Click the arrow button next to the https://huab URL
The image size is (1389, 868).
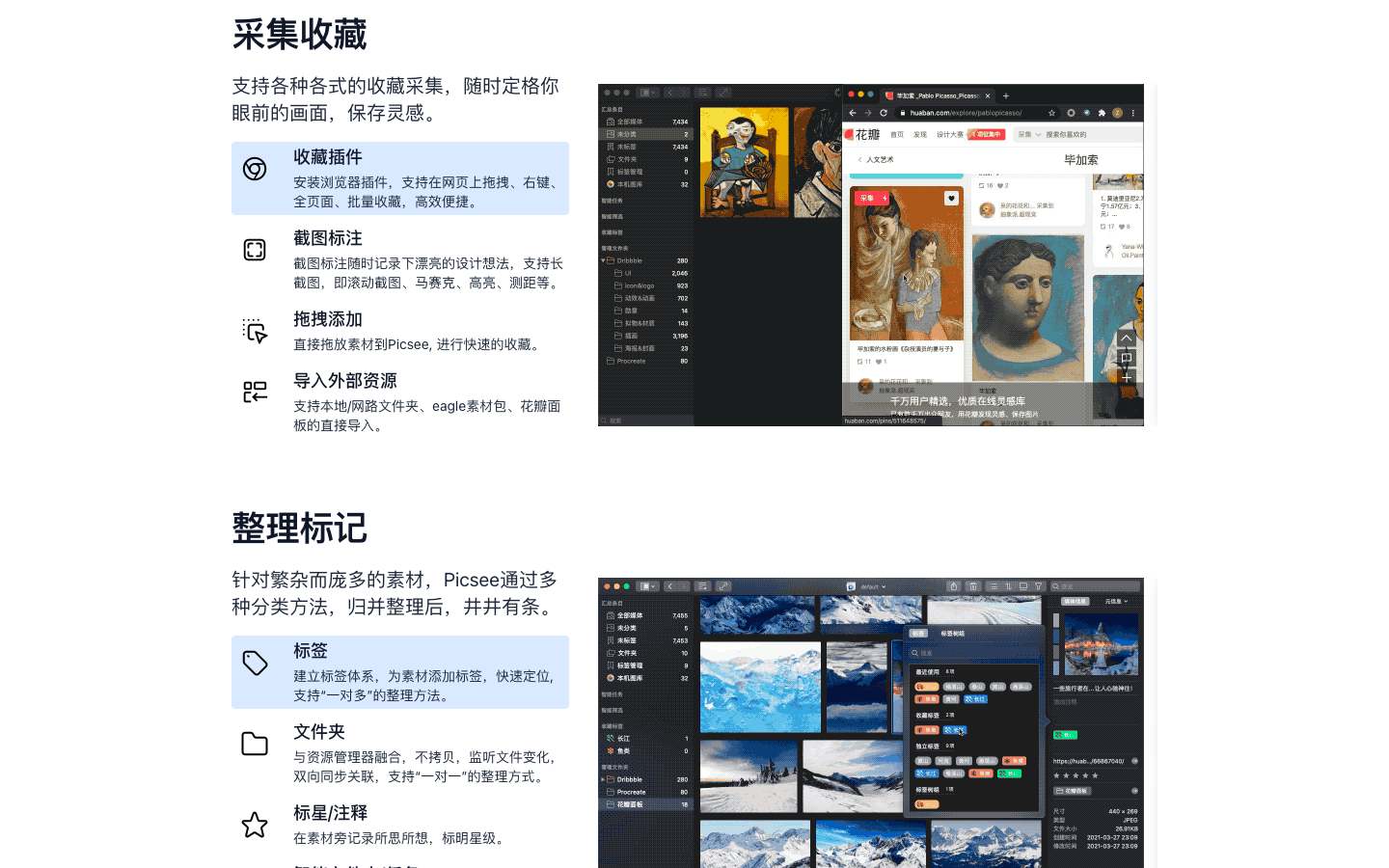[x=1134, y=761]
